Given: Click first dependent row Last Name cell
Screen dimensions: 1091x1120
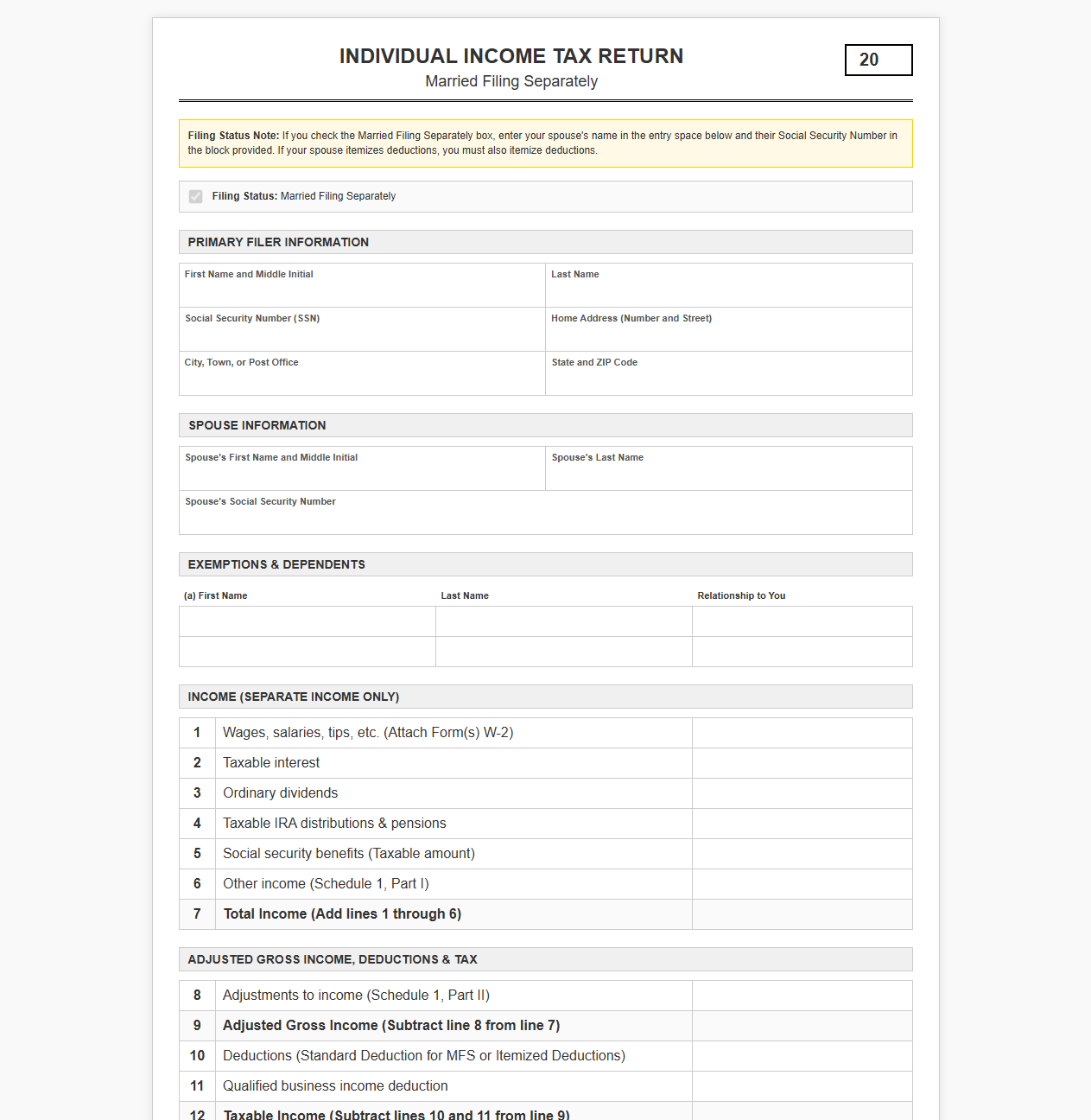Looking at the screenshot, I should [x=564, y=621].
